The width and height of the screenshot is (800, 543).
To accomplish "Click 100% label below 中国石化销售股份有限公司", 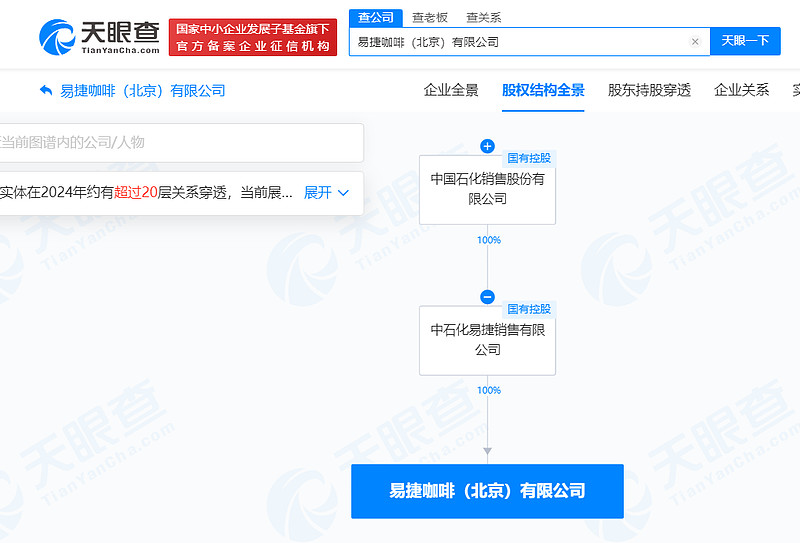I will click(x=489, y=240).
